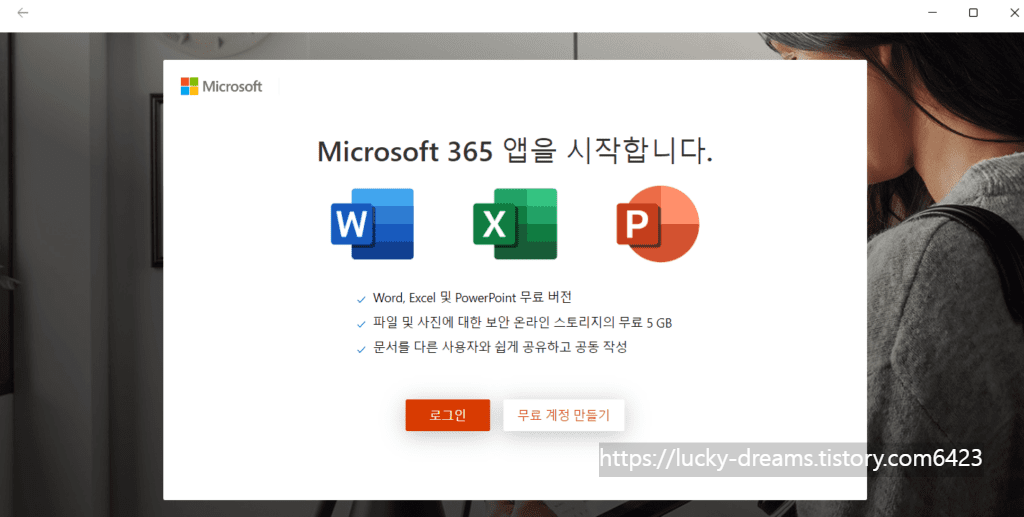Click the PowerPoint app icon
The height and width of the screenshot is (517, 1024).
tap(658, 224)
